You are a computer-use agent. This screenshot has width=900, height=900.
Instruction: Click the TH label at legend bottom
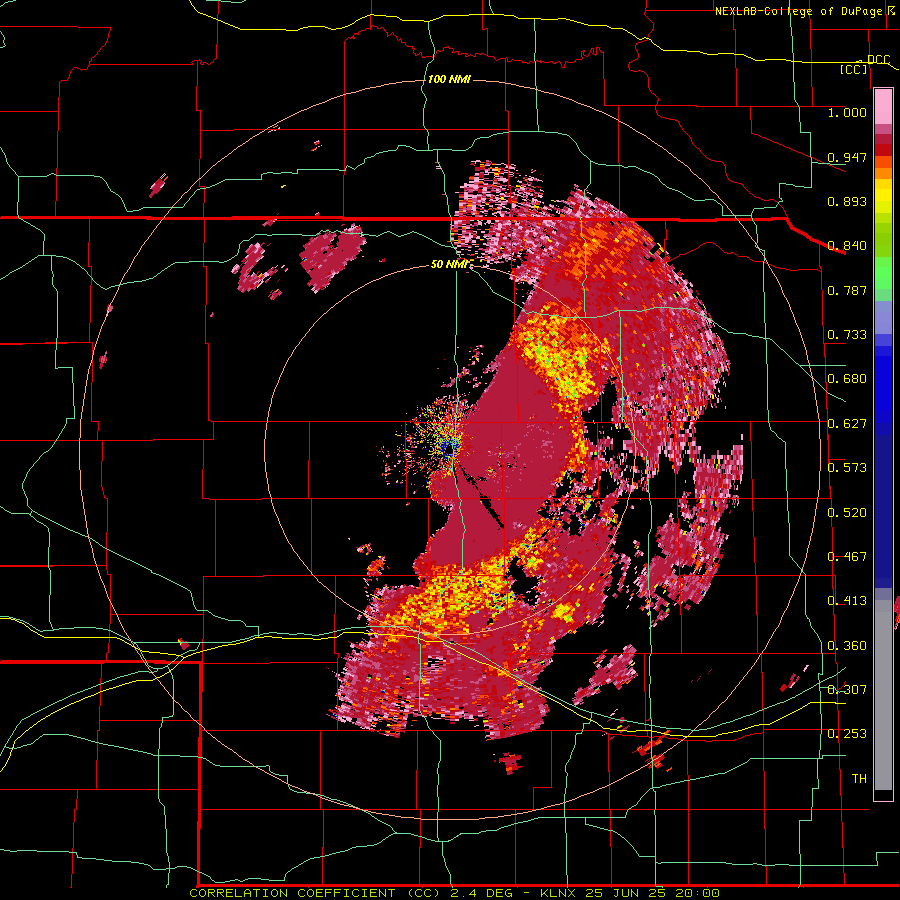[859, 779]
